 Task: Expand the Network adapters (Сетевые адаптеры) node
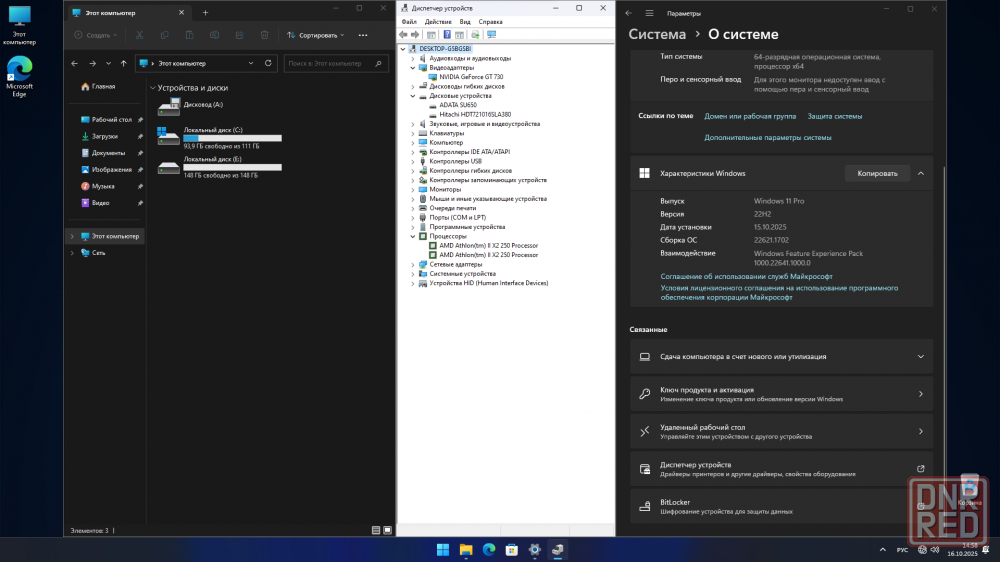[412, 264]
